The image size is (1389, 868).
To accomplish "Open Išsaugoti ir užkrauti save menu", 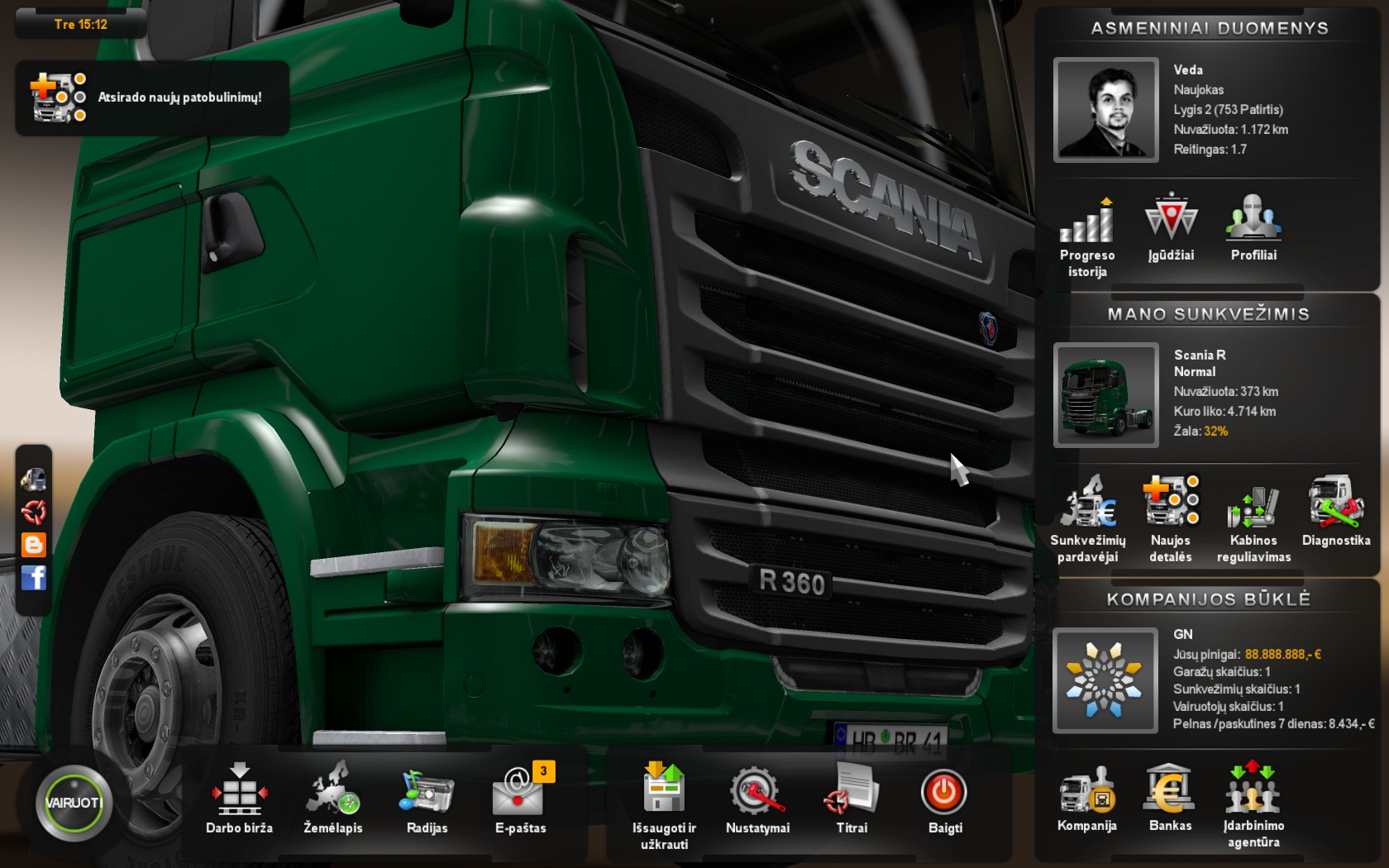I will (664, 806).
